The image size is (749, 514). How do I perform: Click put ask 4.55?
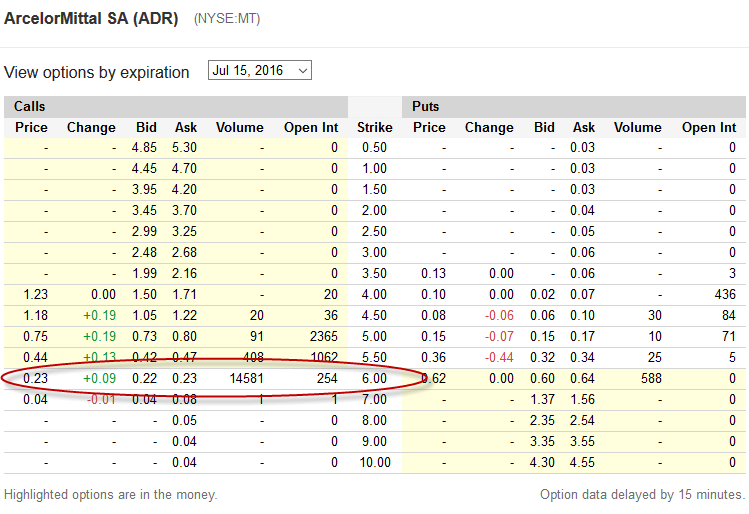click(582, 463)
